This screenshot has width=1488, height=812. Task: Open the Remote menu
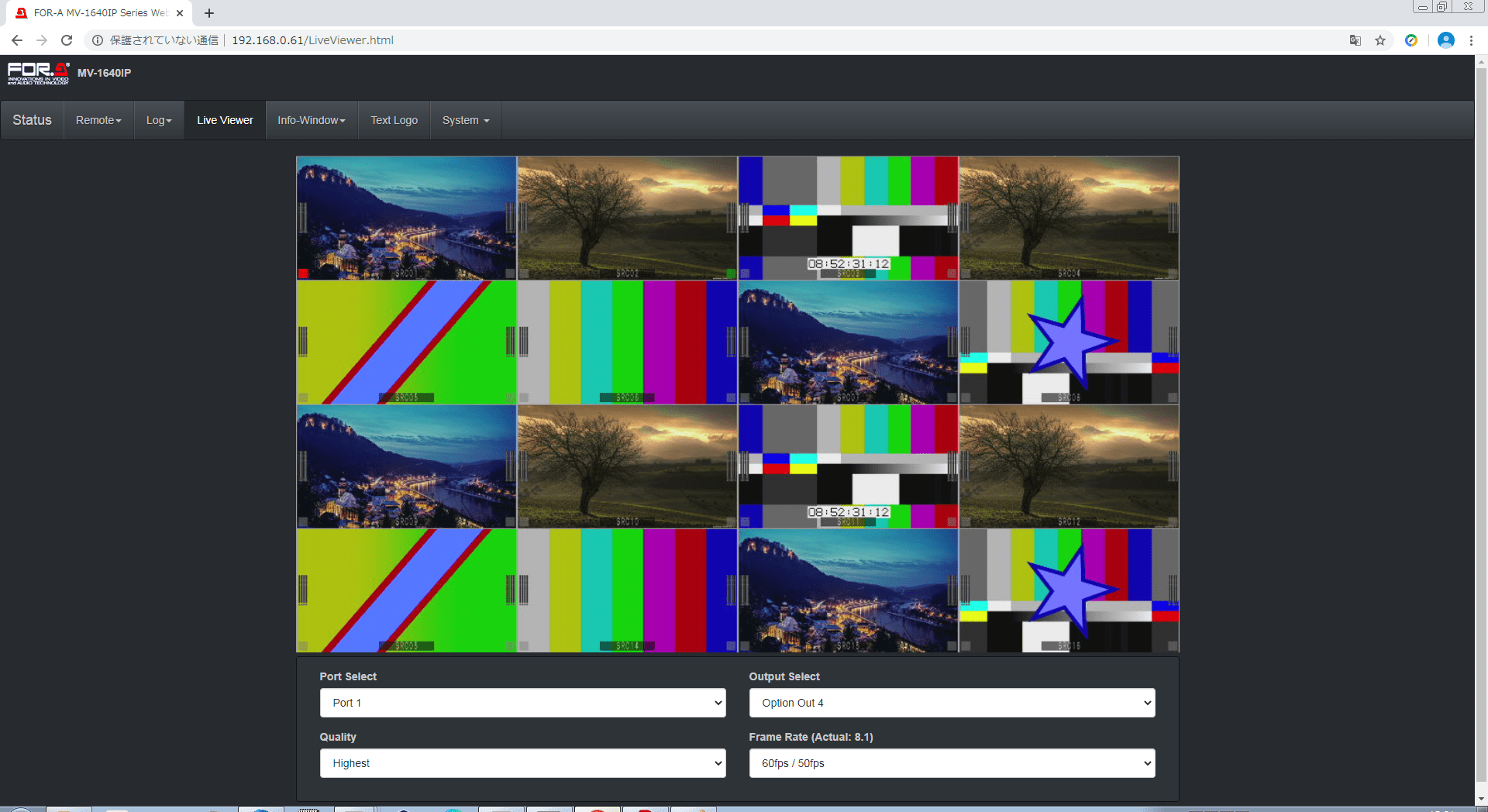pos(98,120)
